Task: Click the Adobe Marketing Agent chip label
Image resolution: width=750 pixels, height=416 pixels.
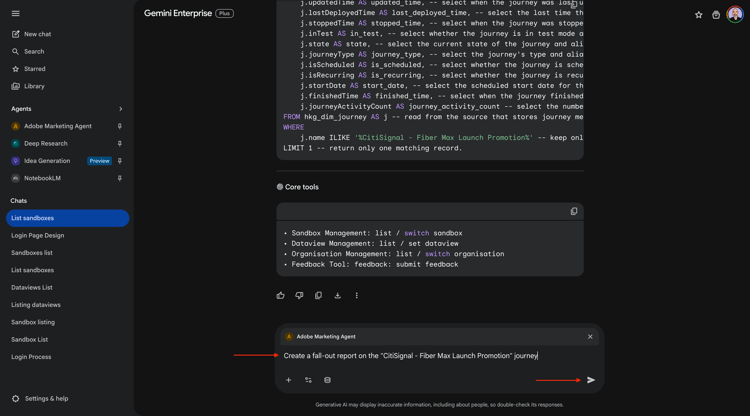Action: (326, 337)
